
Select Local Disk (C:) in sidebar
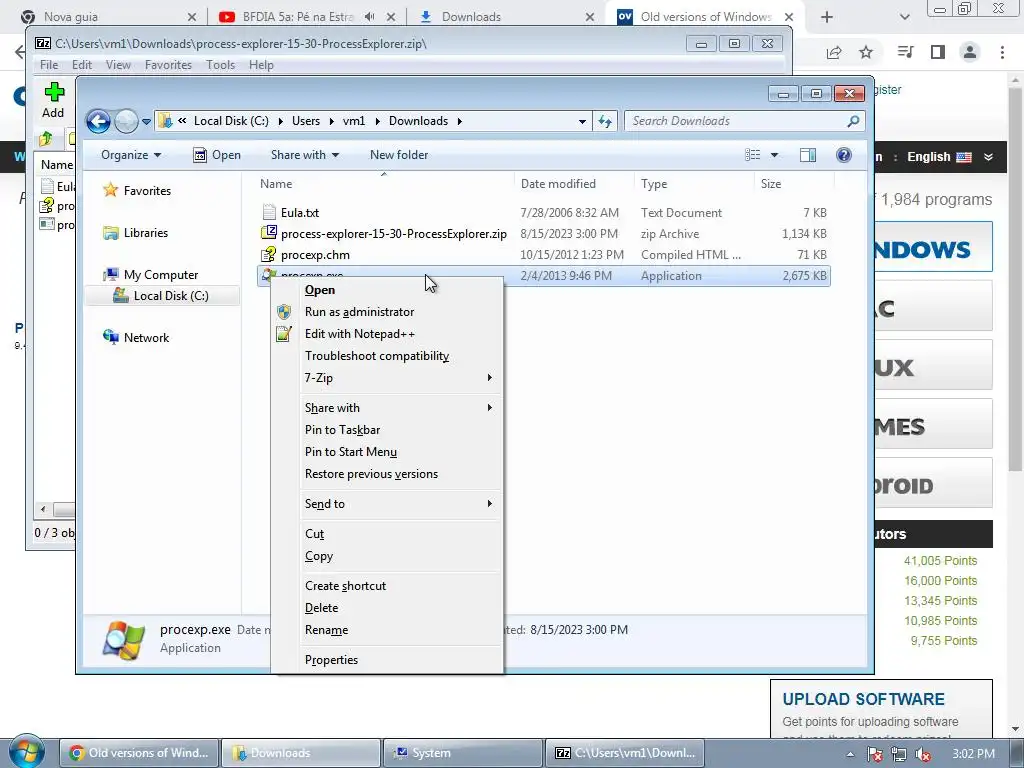[161, 296]
